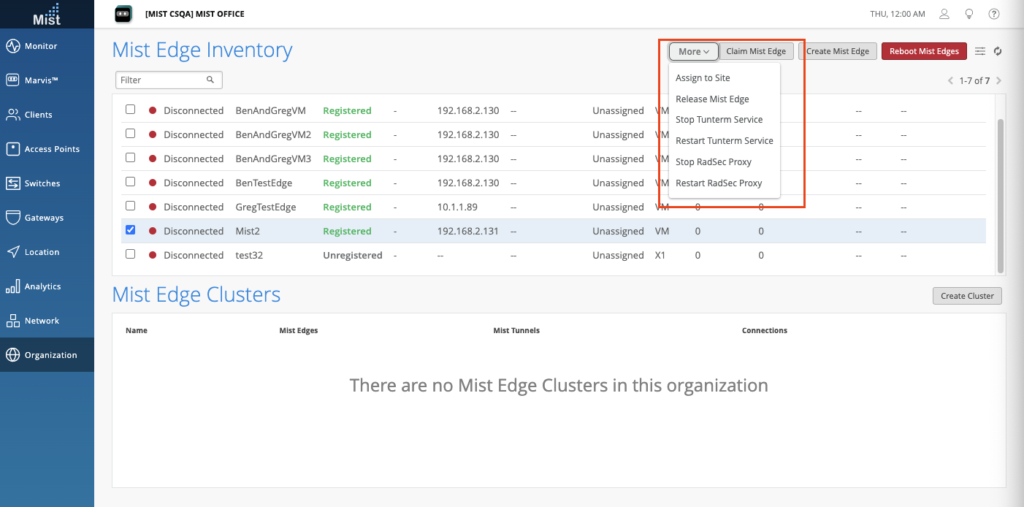Screen dimensions: 1024x507
Task: Uncheck the Mist2 row checkbox
Action: pyautogui.click(x=131, y=230)
